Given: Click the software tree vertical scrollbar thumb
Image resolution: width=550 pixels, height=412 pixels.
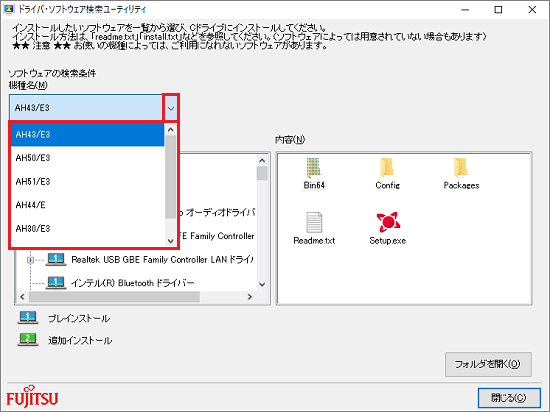Looking at the screenshot, I should tap(262, 173).
